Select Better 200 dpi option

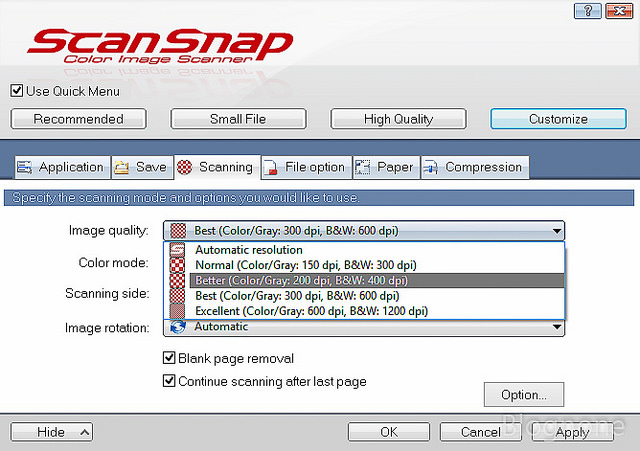coord(364,280)
